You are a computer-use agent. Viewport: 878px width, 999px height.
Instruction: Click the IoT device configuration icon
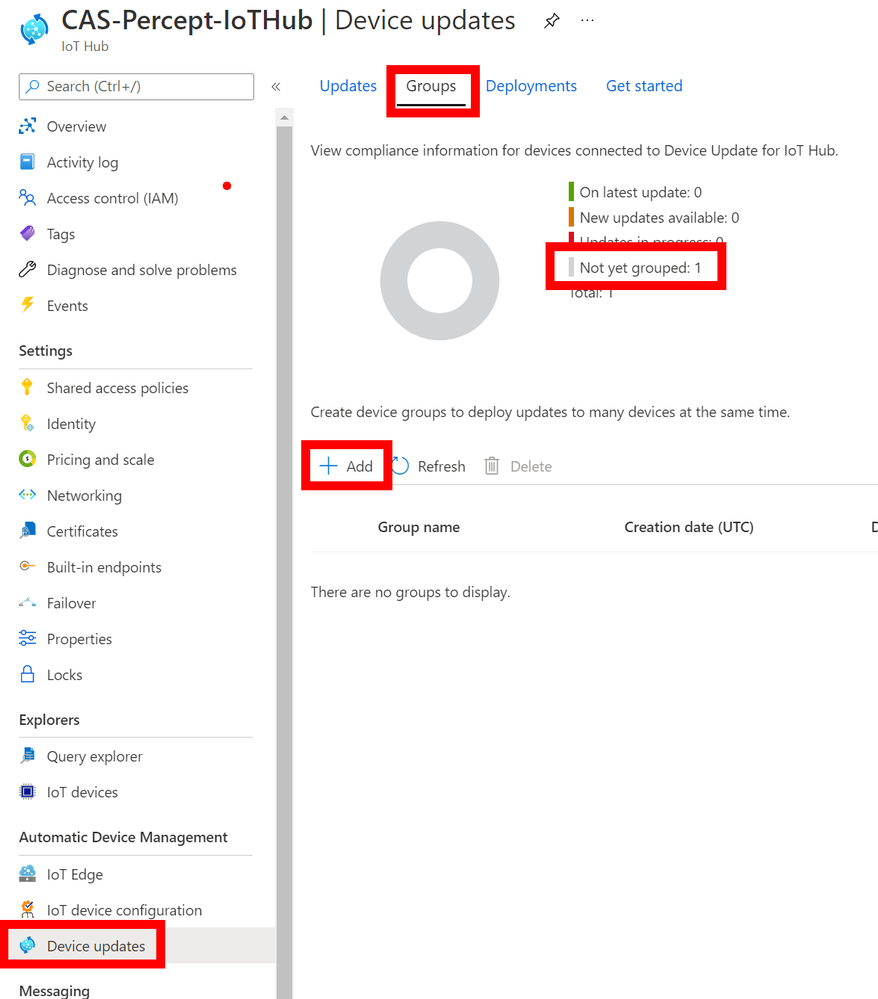pyautogui.click(x=27, y=909)
